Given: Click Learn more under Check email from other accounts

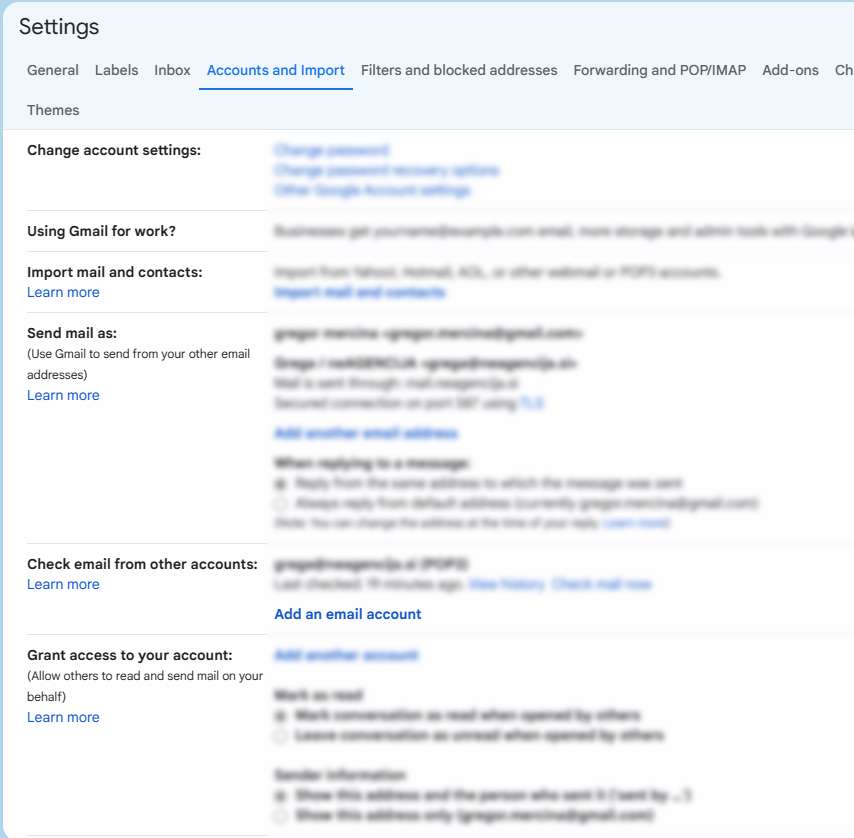Looking at the screenshot, I should 63,584.
